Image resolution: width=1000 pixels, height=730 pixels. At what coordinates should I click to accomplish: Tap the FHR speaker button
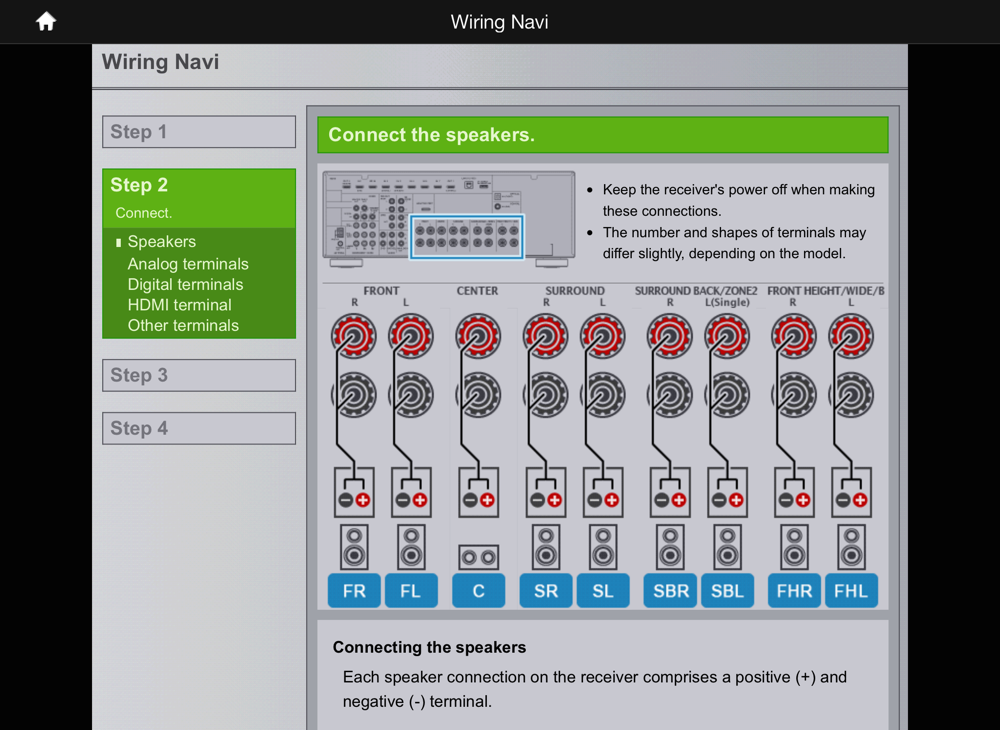pos(794,591)
